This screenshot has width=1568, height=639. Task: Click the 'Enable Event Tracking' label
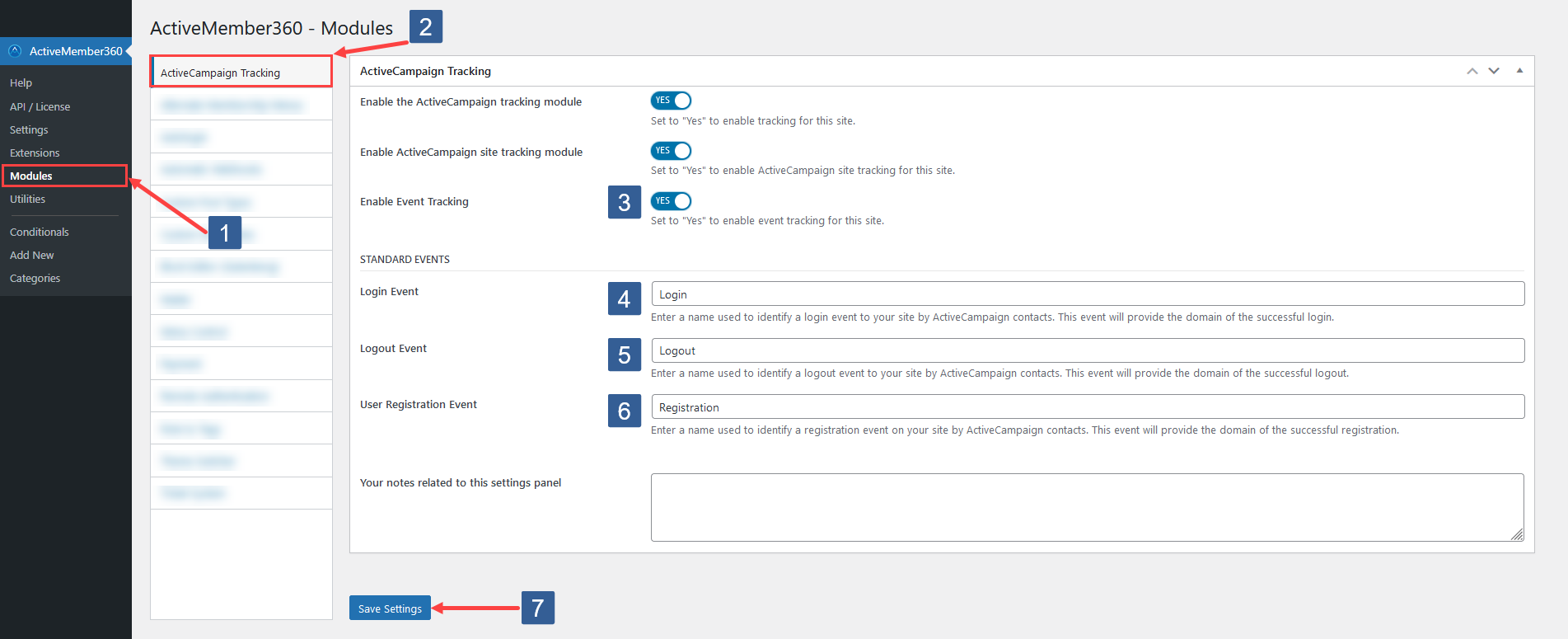(x=414, y=201)
